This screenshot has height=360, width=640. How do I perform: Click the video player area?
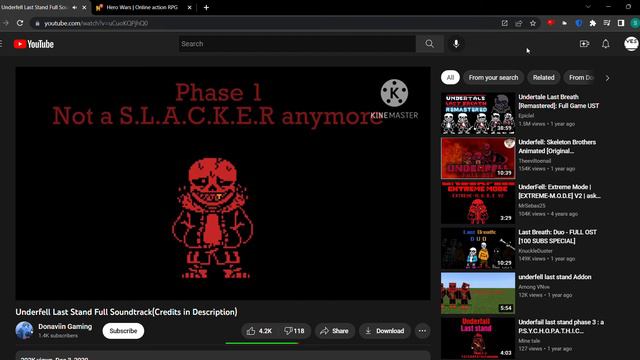tap(223, 183)
